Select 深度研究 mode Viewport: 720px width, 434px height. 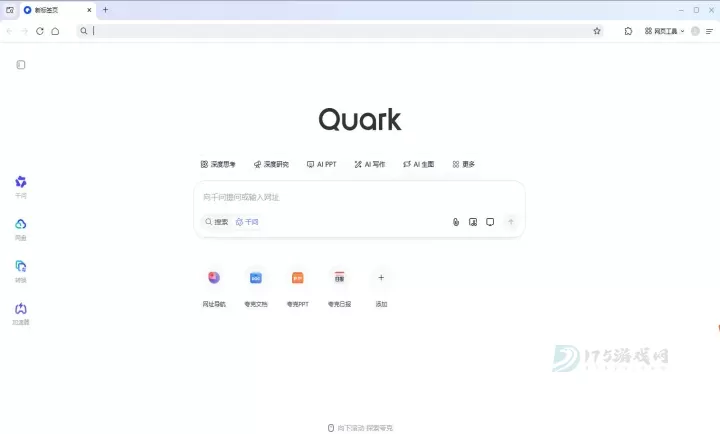pyautogui.click(x=271, y=164)
